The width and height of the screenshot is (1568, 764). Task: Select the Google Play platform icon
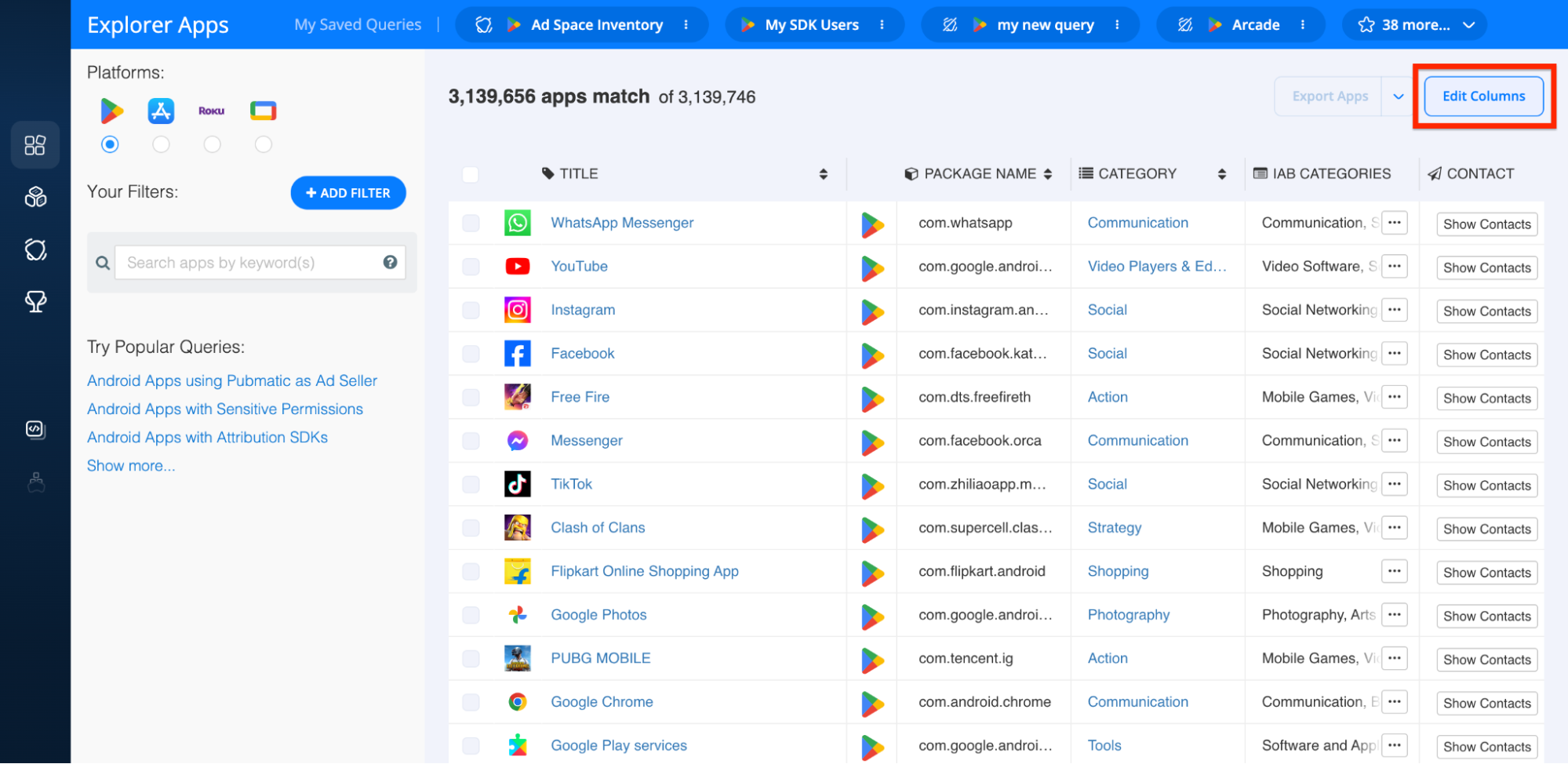click(x=111, y=111)
